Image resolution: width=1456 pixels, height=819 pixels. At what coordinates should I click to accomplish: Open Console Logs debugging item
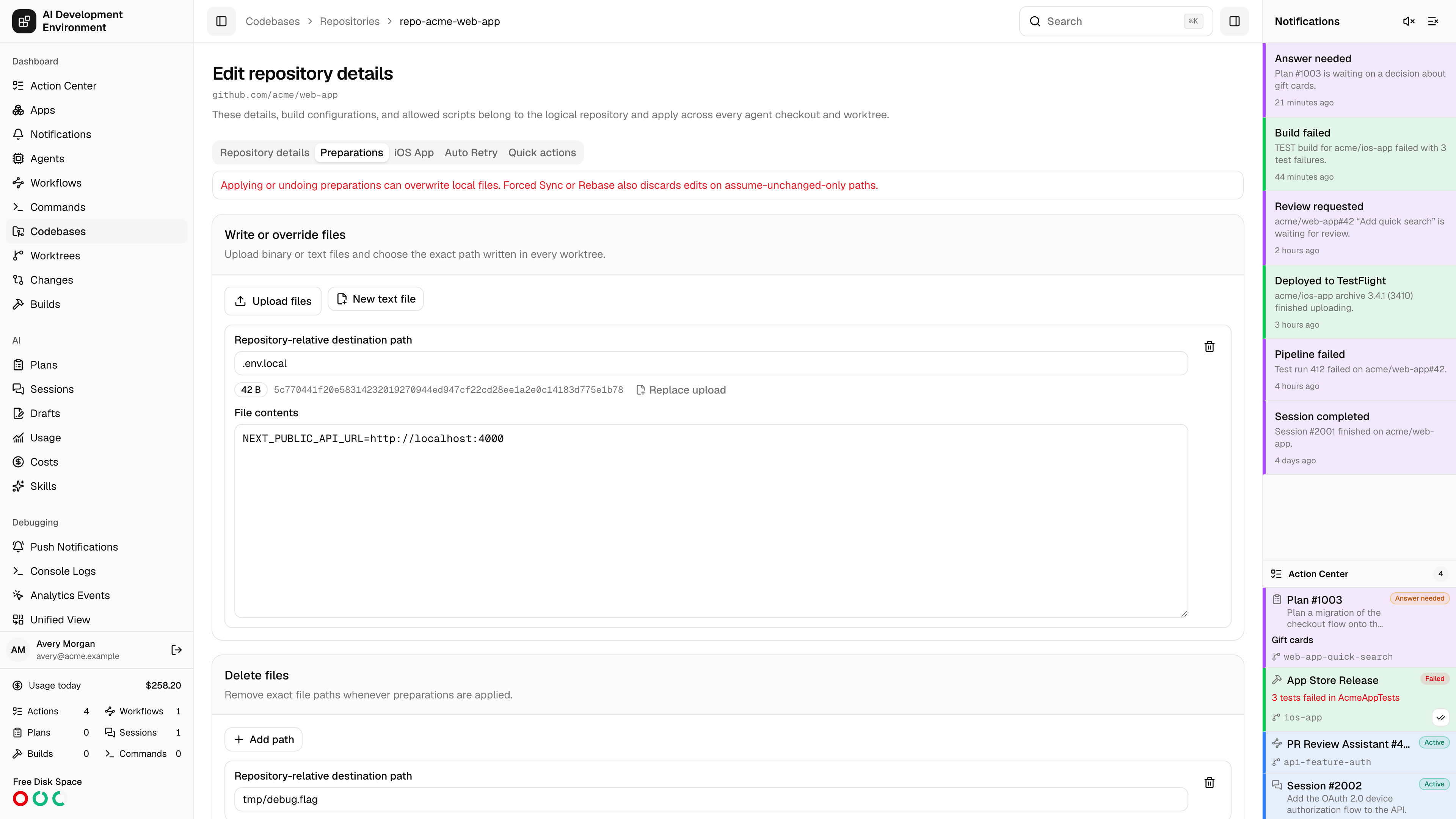[97, 571]
